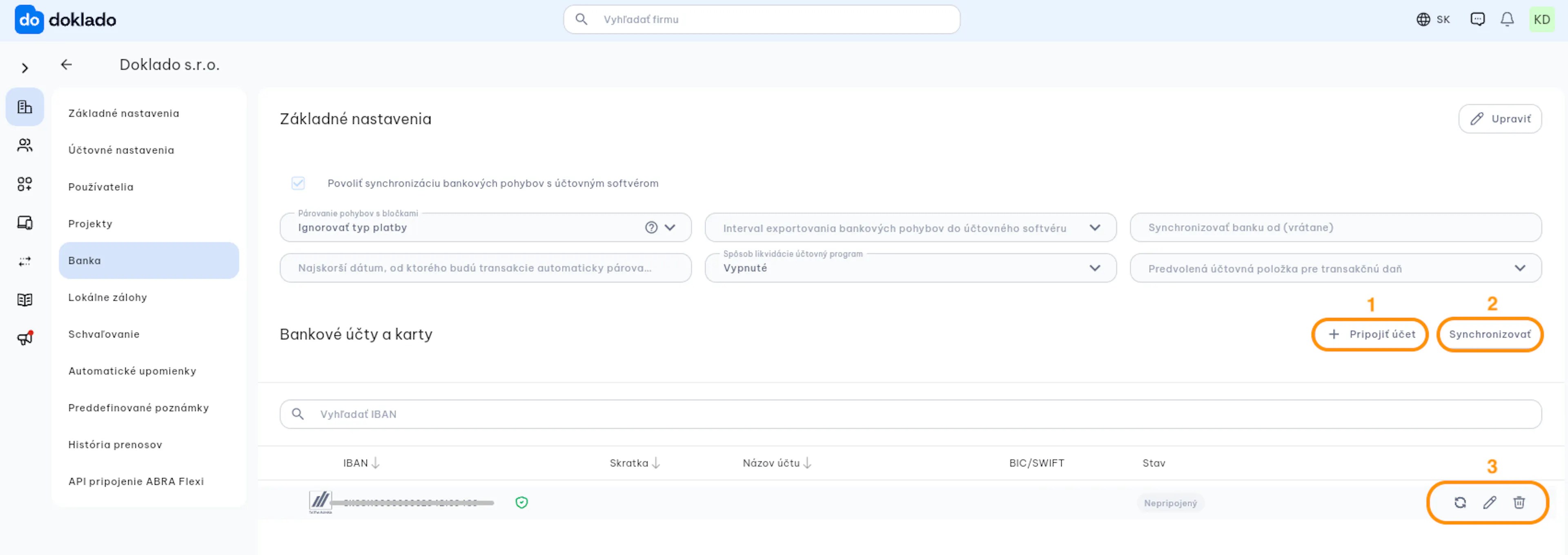Screen dimensions: 1568x555
Task: Open the users sidebar icon
Action: point(25,145)
